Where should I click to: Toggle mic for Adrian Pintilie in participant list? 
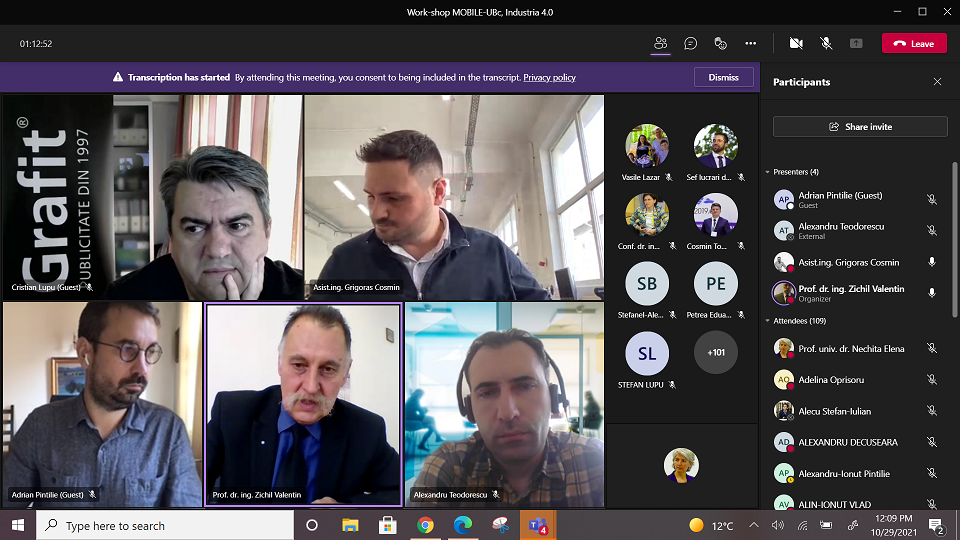[931, 200]
